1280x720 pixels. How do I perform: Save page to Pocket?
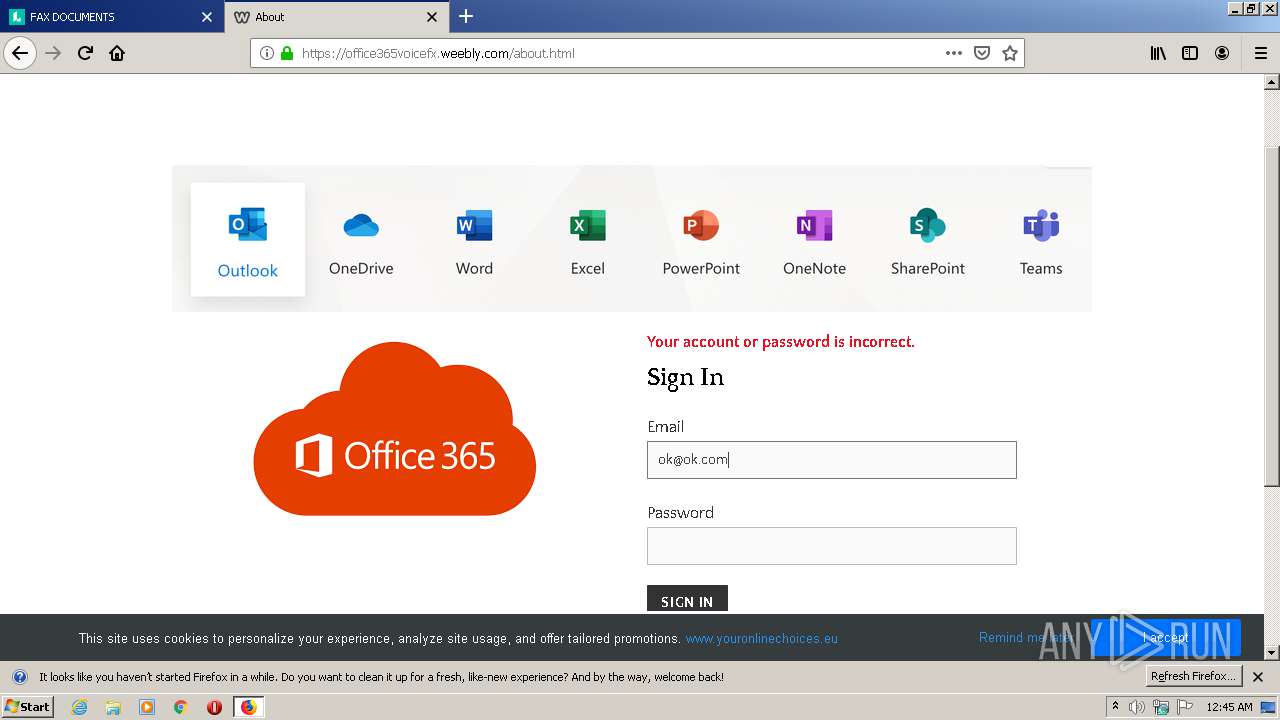[x=982, y=53]
